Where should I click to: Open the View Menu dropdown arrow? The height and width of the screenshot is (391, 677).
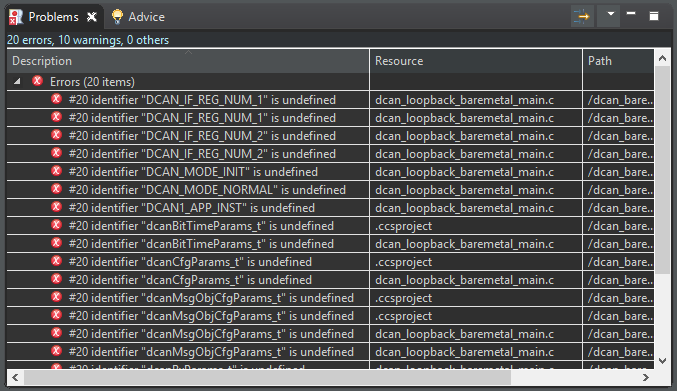(611, 14)
